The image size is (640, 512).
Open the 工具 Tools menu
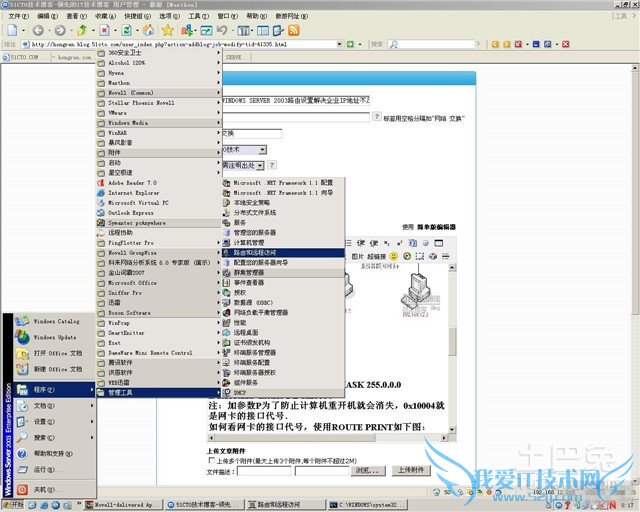click(198, 16)
